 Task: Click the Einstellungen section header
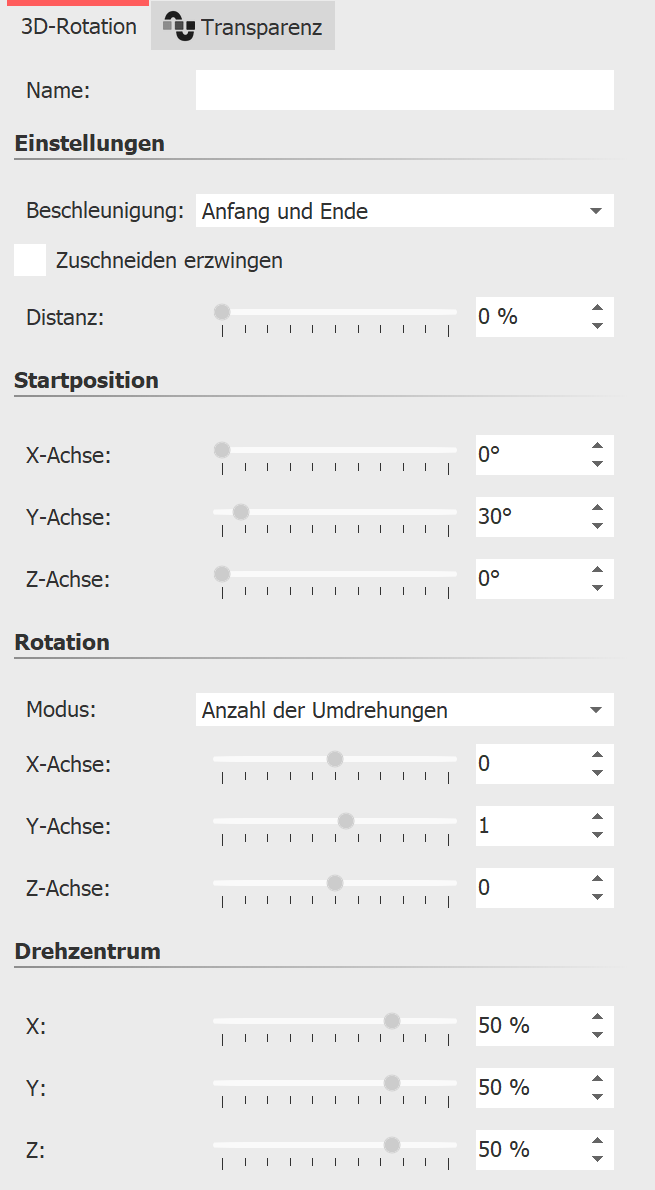(88, 143)
